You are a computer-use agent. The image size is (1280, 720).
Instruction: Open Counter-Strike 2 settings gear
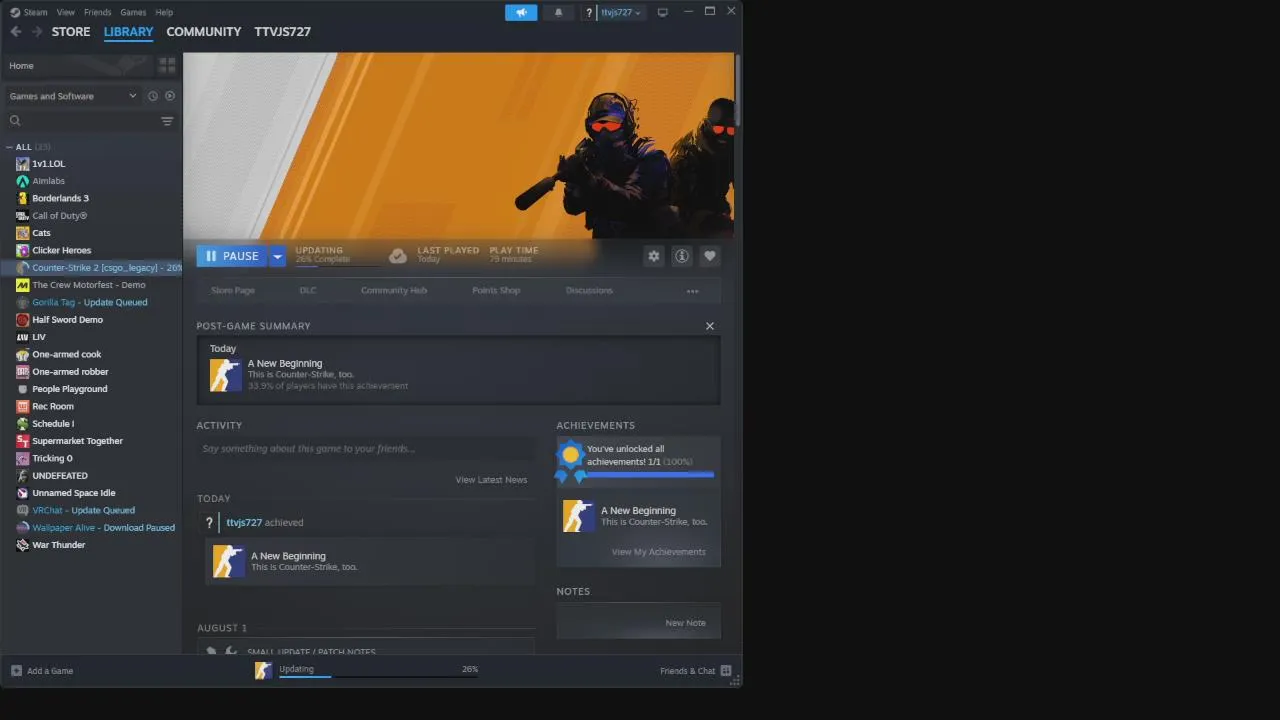coord(654,256)
